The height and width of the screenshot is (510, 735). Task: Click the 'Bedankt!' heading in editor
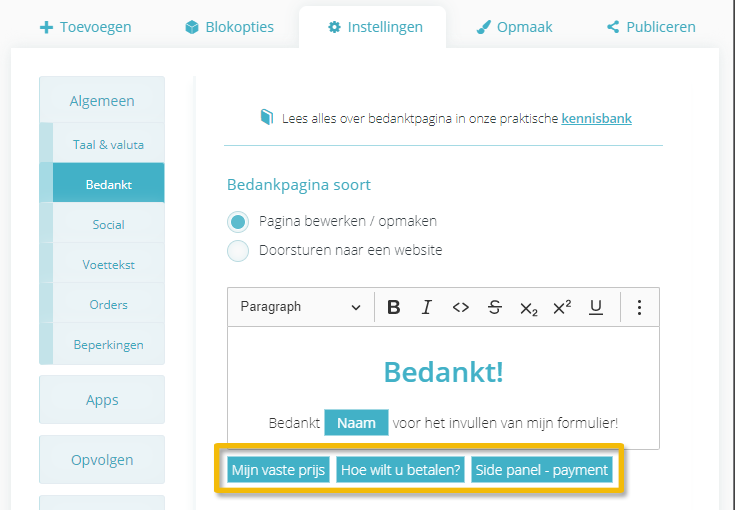coord(443,372)
